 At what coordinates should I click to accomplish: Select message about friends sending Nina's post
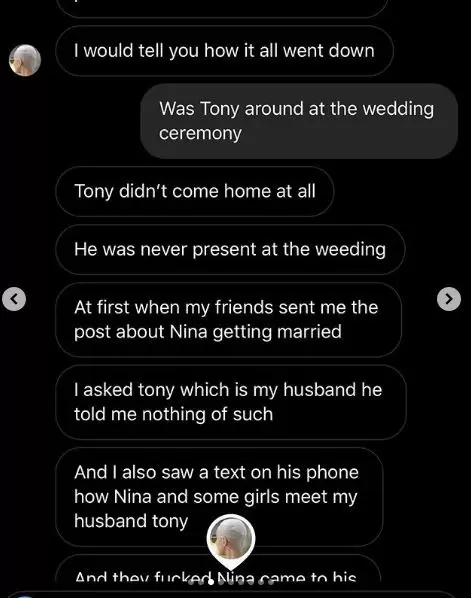tap(228, 320)
